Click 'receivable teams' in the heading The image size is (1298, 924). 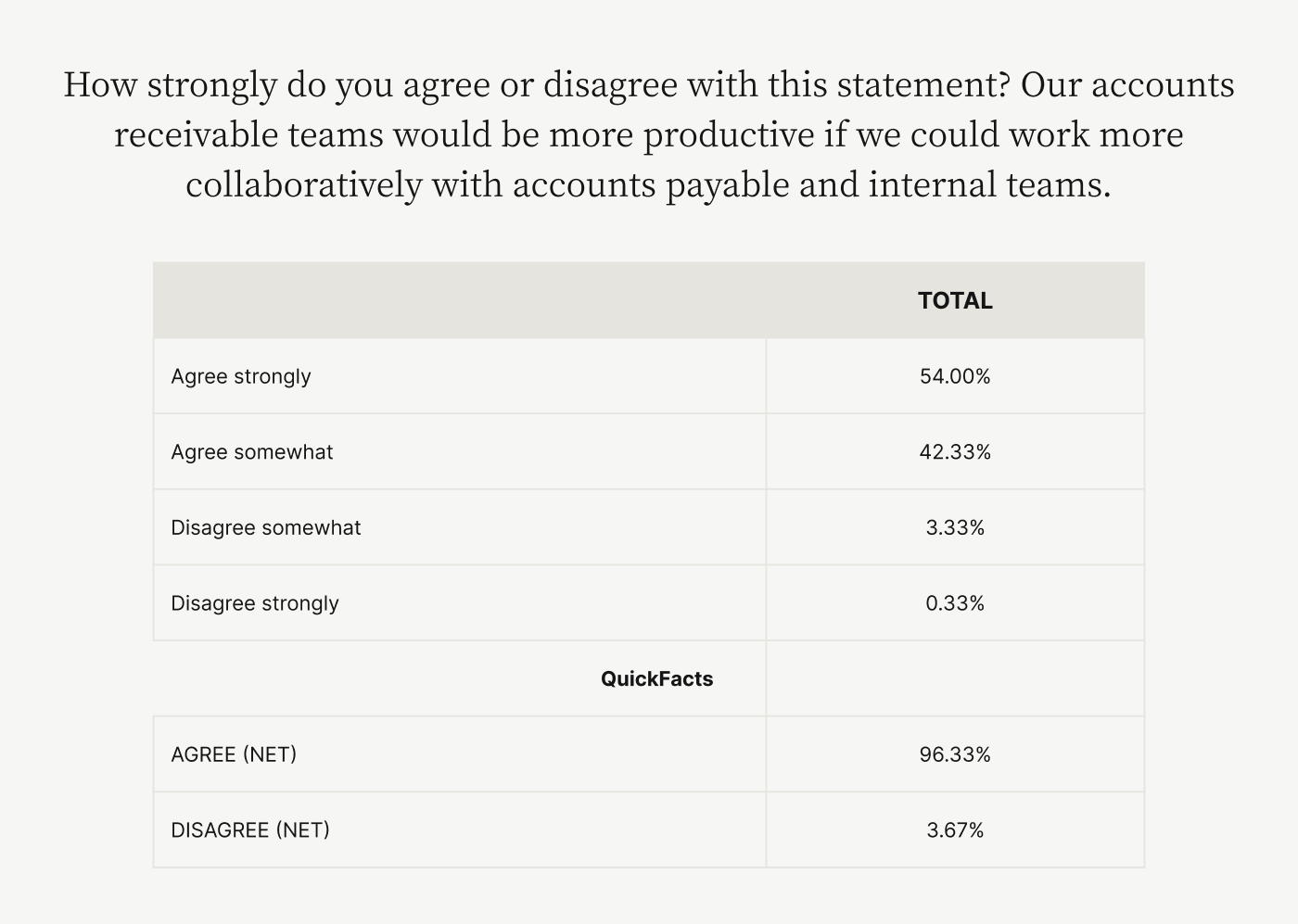pos(248,134)
